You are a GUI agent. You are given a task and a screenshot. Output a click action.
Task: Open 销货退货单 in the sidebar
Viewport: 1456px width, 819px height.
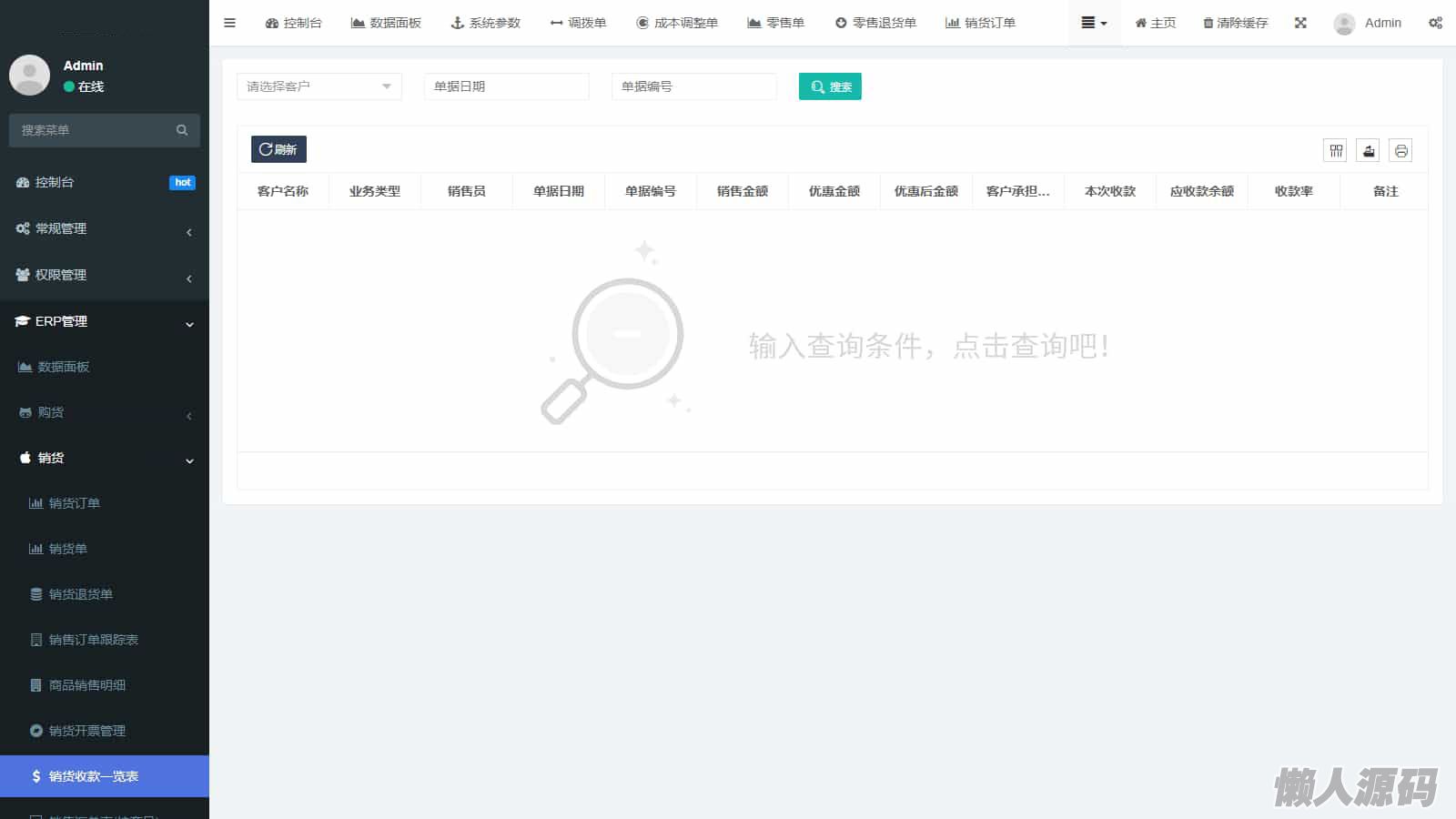(105, 594)
